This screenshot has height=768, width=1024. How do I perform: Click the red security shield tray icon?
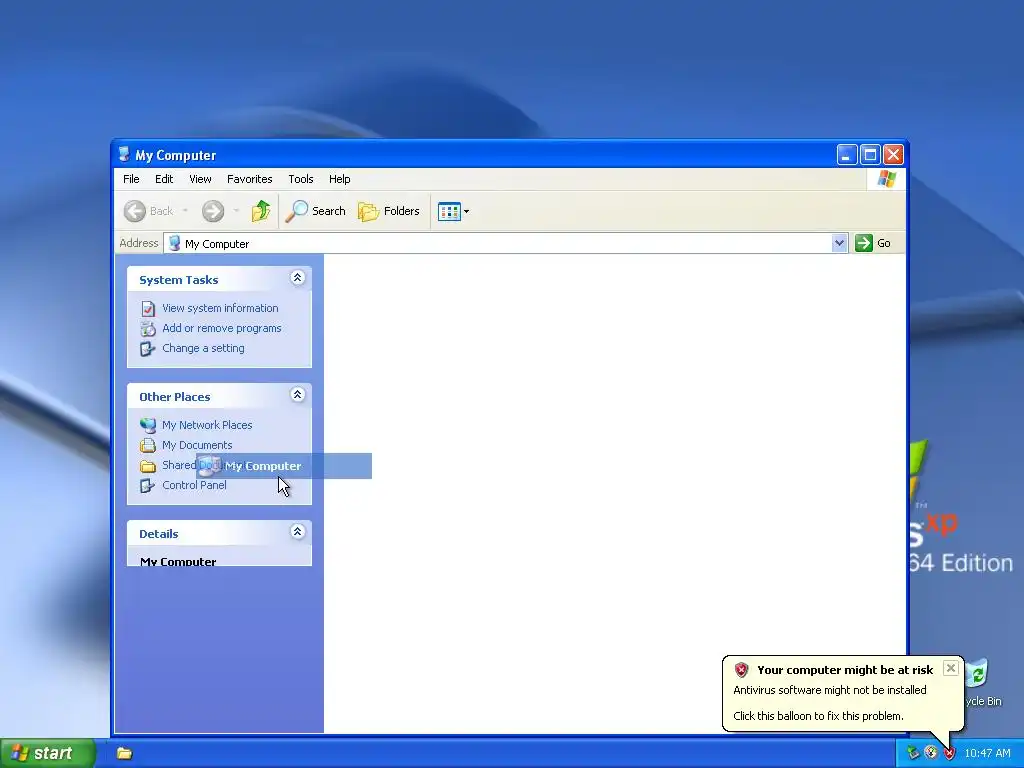[949, 754]
